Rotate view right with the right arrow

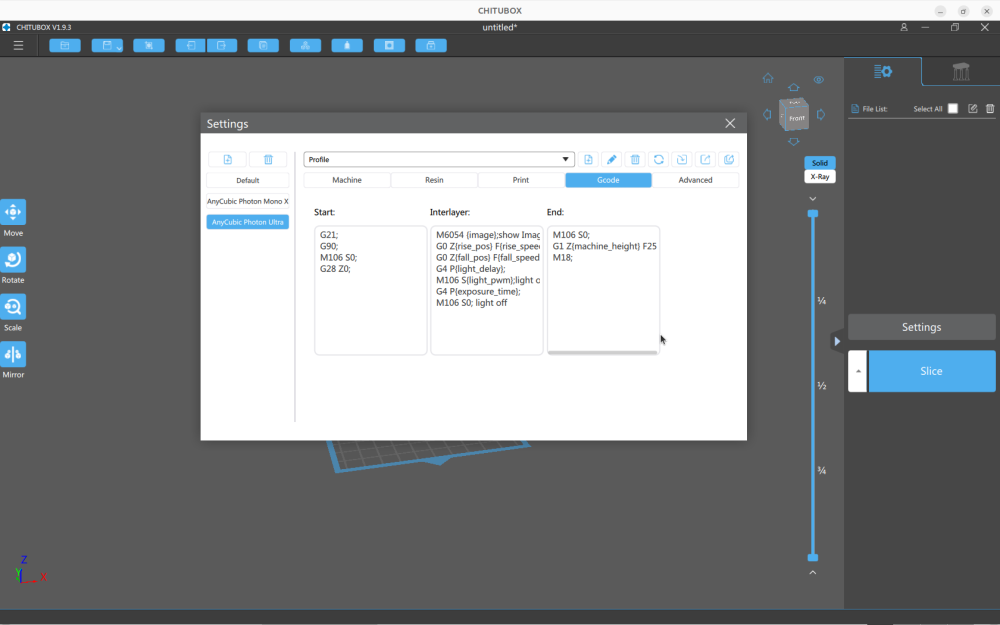[821, 115]
